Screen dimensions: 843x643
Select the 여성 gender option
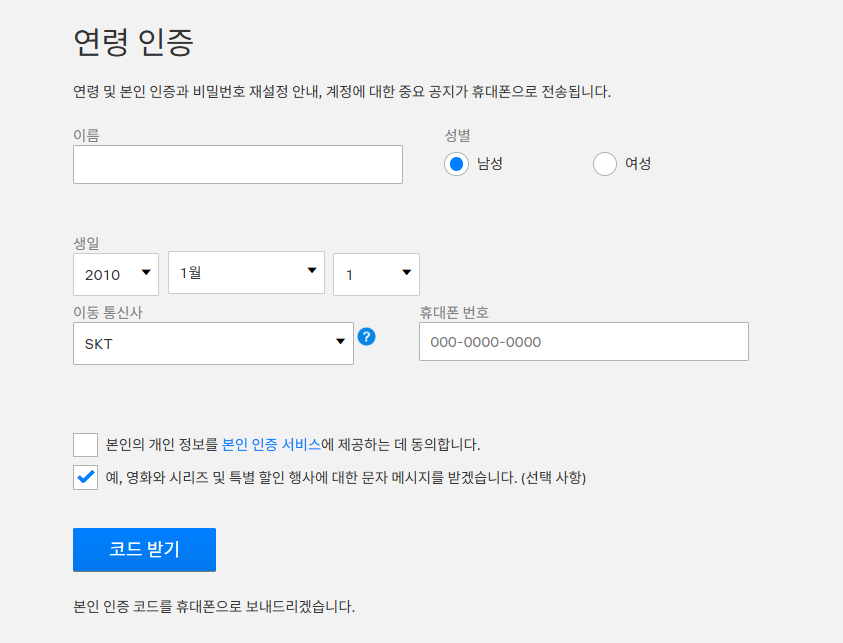click(604, 162)
